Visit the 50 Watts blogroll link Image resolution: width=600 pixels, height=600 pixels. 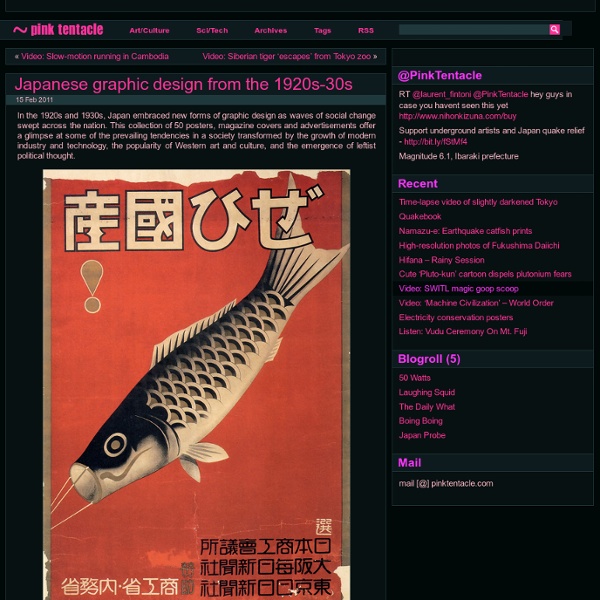(414, 378)
